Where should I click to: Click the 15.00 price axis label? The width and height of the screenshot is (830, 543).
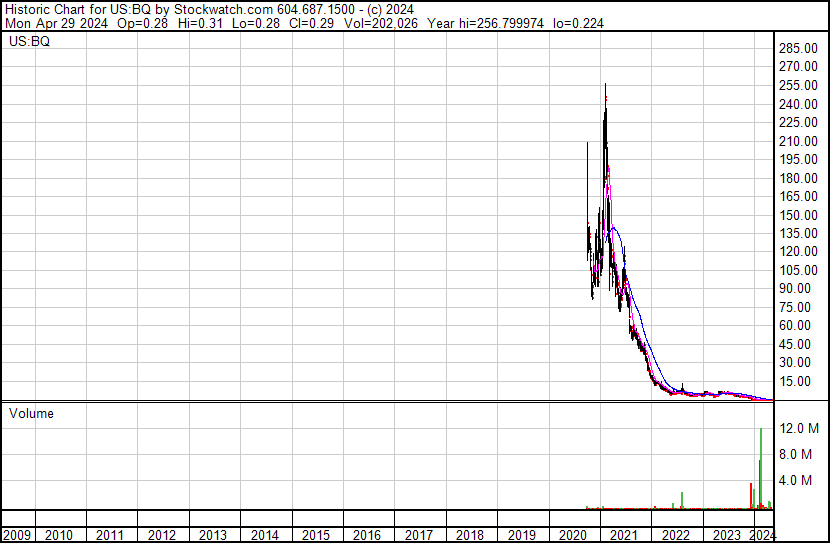[795, 381]
